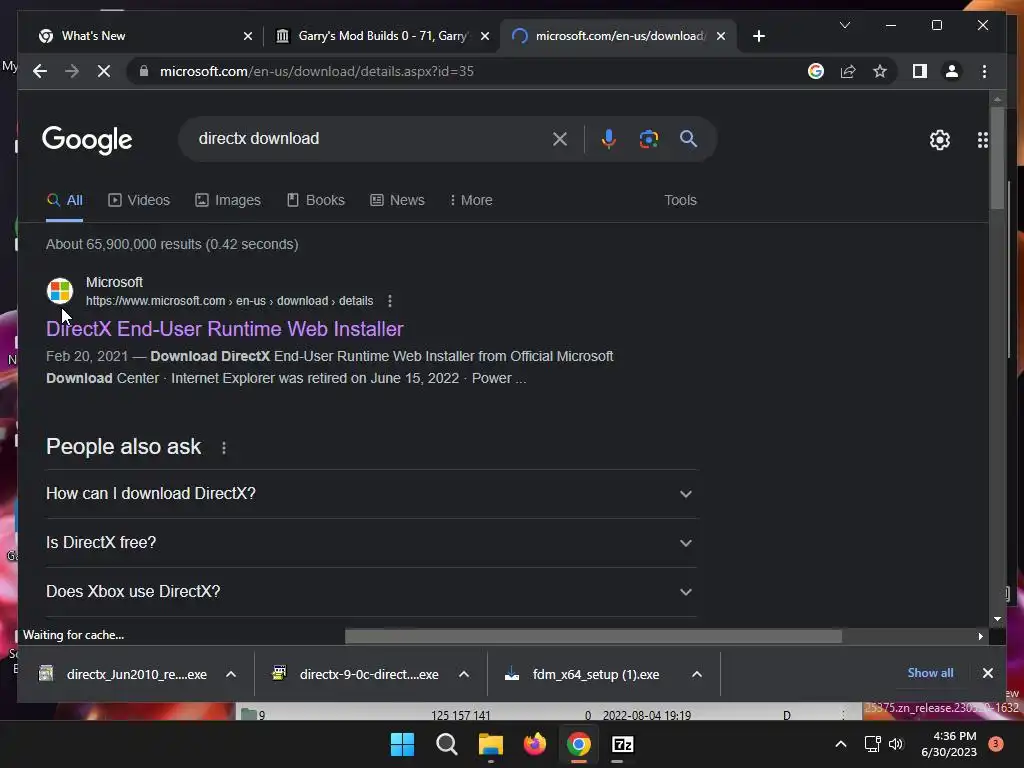The height and width of the screenshot is (768, 1024).
Task: Click the magnifier search button
Action: pos(688,138)
